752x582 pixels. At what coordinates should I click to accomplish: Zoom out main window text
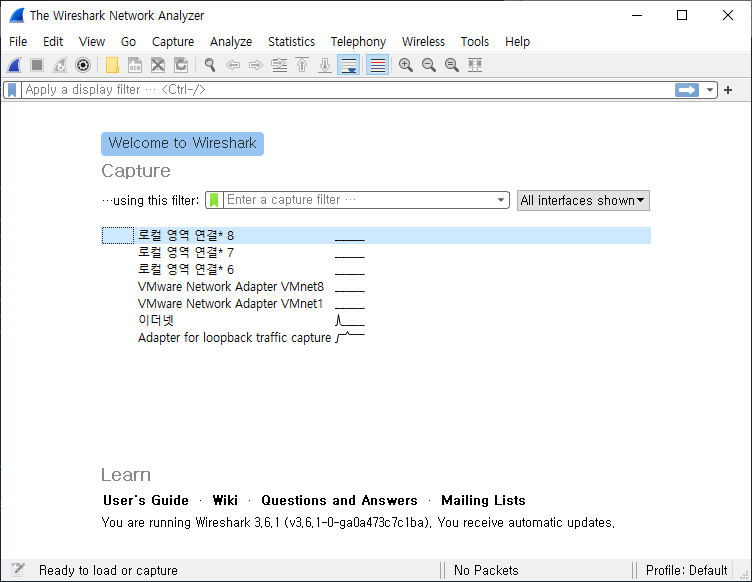click(x=429, y=65)
